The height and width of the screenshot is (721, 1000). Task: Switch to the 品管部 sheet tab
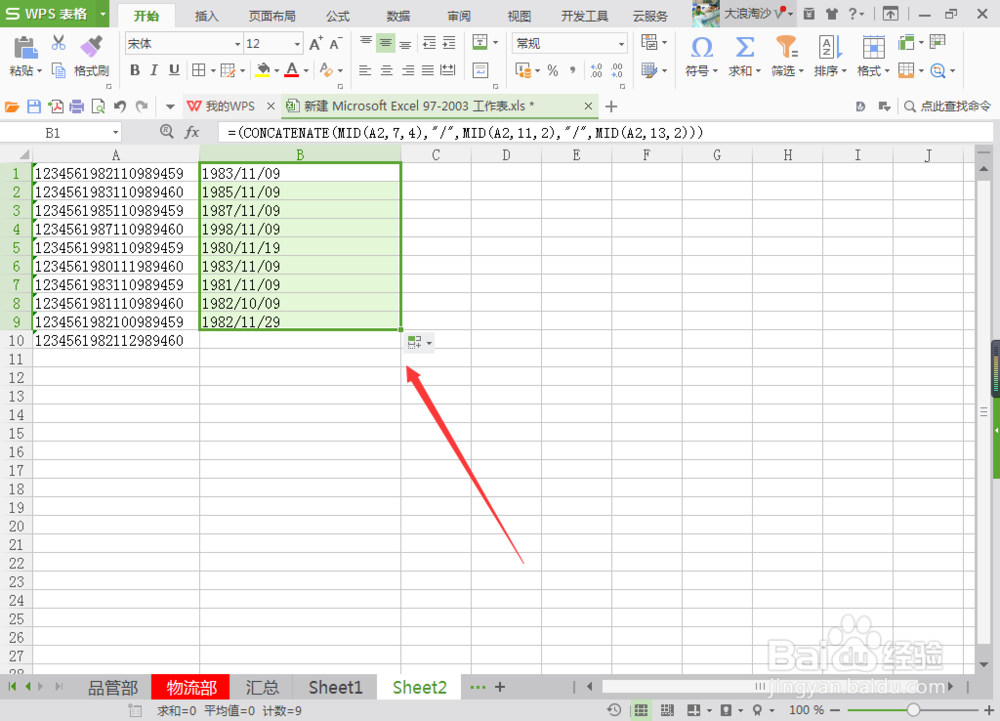coord(113,687)
